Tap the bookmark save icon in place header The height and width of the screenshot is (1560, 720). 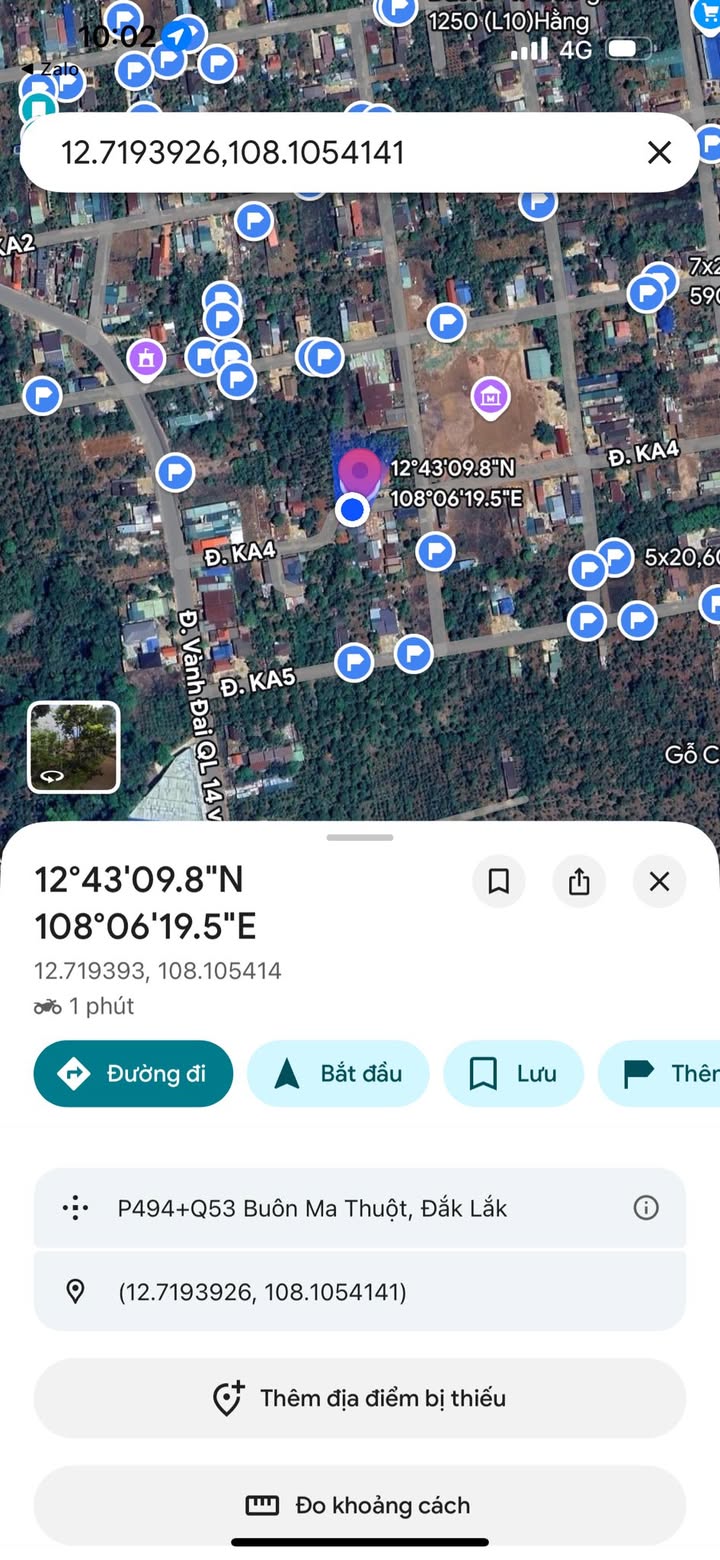tap(499, 881)
